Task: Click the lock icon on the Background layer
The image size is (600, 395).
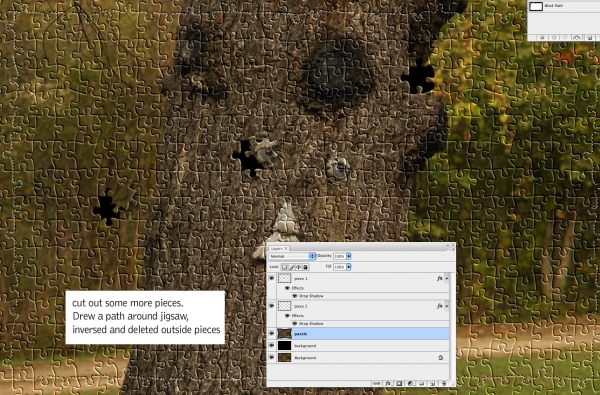Action: pos(441,357)
